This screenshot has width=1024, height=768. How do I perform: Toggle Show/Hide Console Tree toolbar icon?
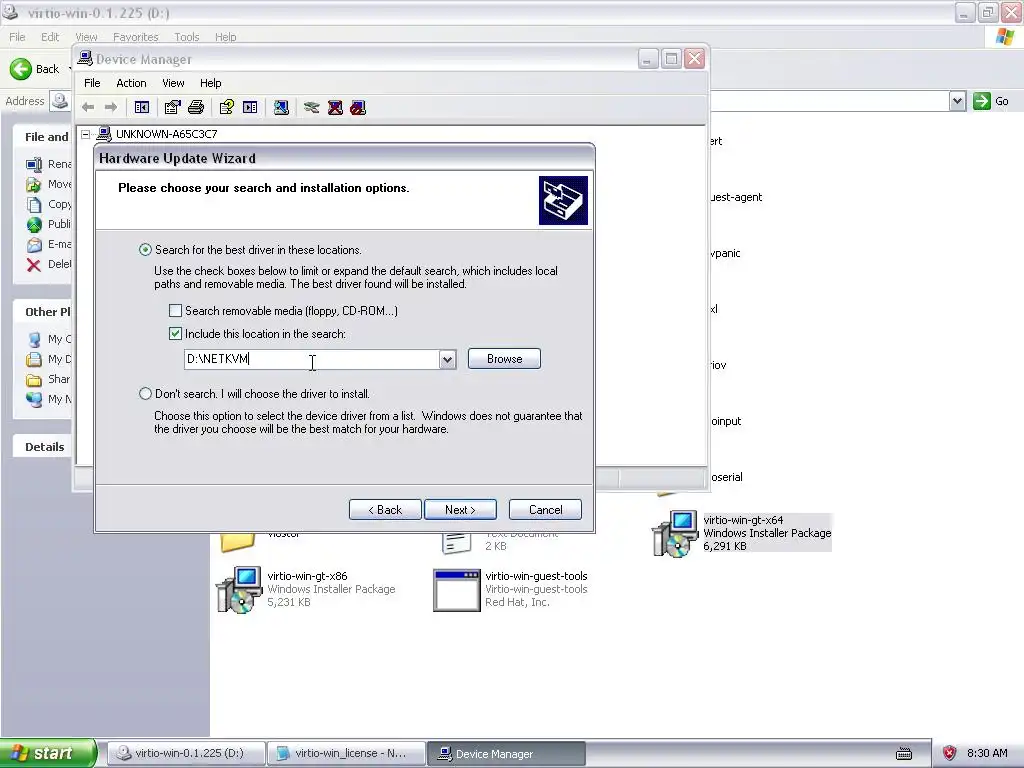(142, 107)
